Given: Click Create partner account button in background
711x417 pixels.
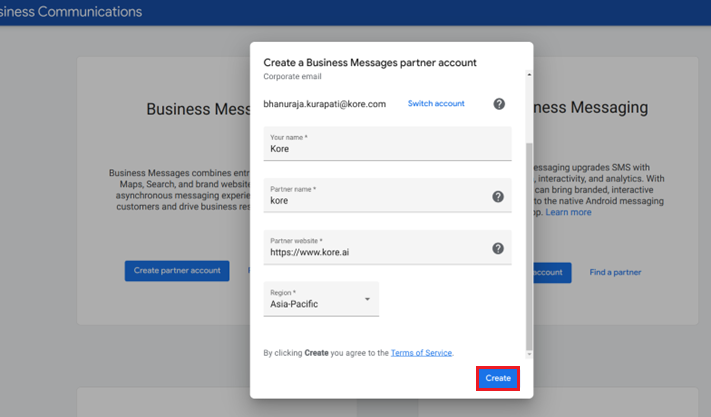Looking at the screenshot, I should (x=177, y=271).
